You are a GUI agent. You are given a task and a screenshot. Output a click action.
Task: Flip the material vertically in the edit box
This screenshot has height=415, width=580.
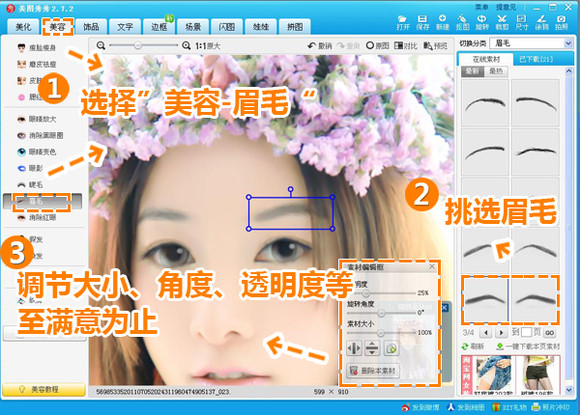[372, 348]
